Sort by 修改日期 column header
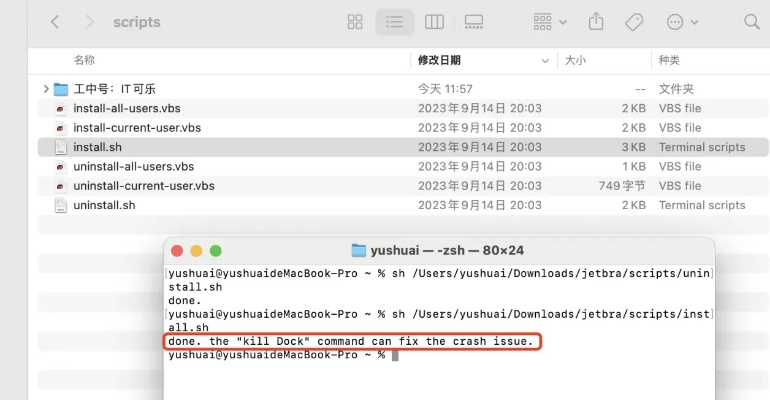 439,60
